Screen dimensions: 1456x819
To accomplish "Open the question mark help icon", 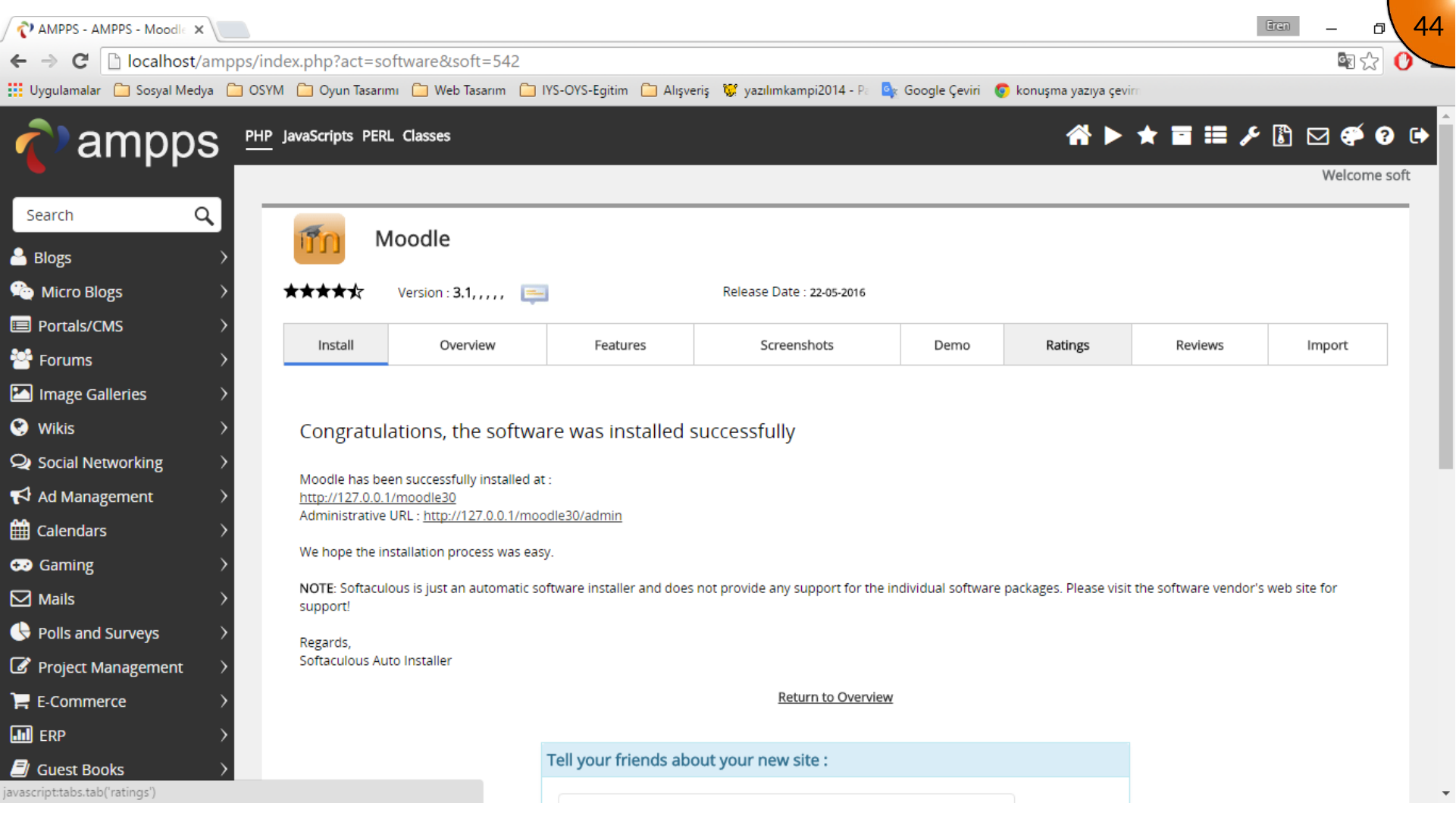I will [1385, 136].
